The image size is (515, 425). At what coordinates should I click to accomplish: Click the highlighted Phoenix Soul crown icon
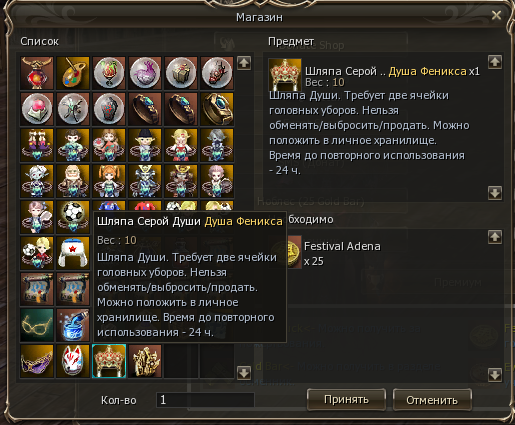pos(109,361)
